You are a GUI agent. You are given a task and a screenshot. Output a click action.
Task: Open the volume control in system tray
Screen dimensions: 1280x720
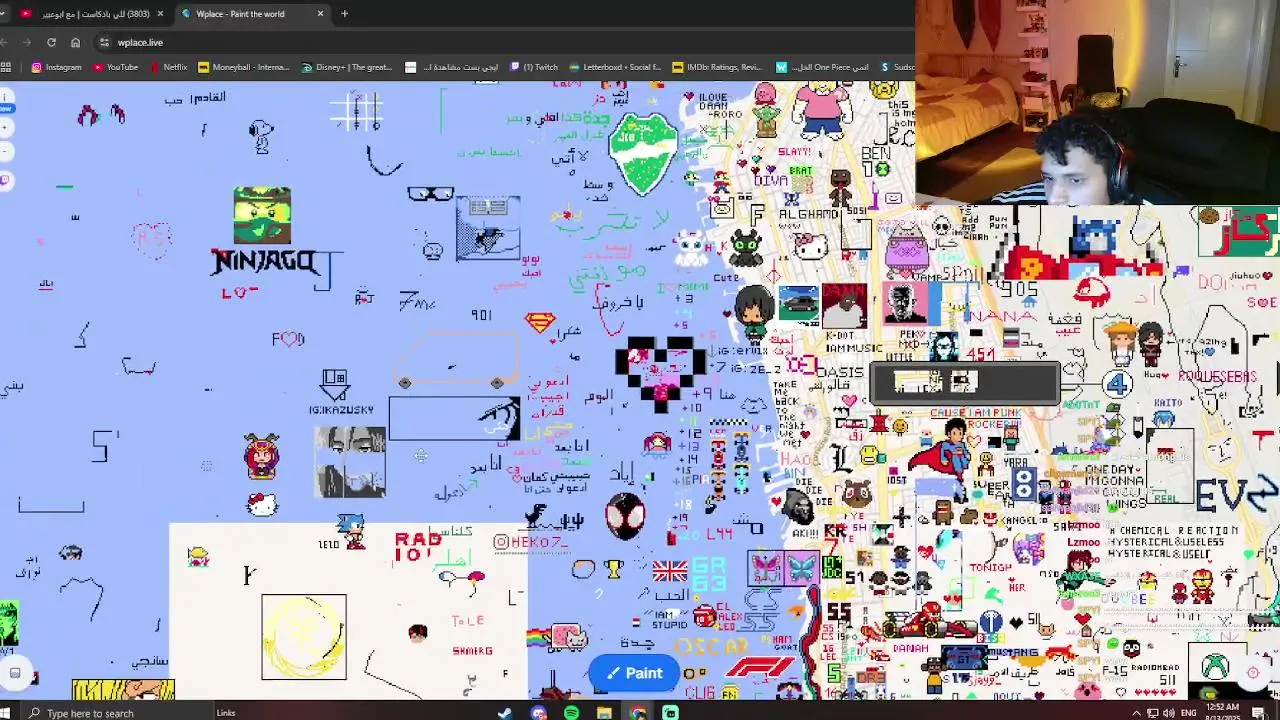[x=1169, y=713]
